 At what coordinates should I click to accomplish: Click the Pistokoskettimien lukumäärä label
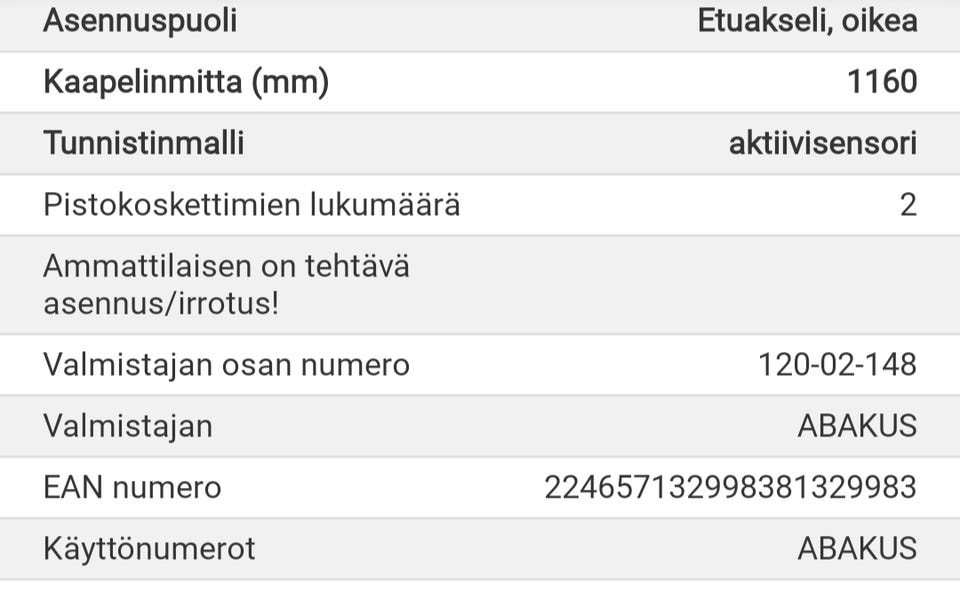click(251, 205)
